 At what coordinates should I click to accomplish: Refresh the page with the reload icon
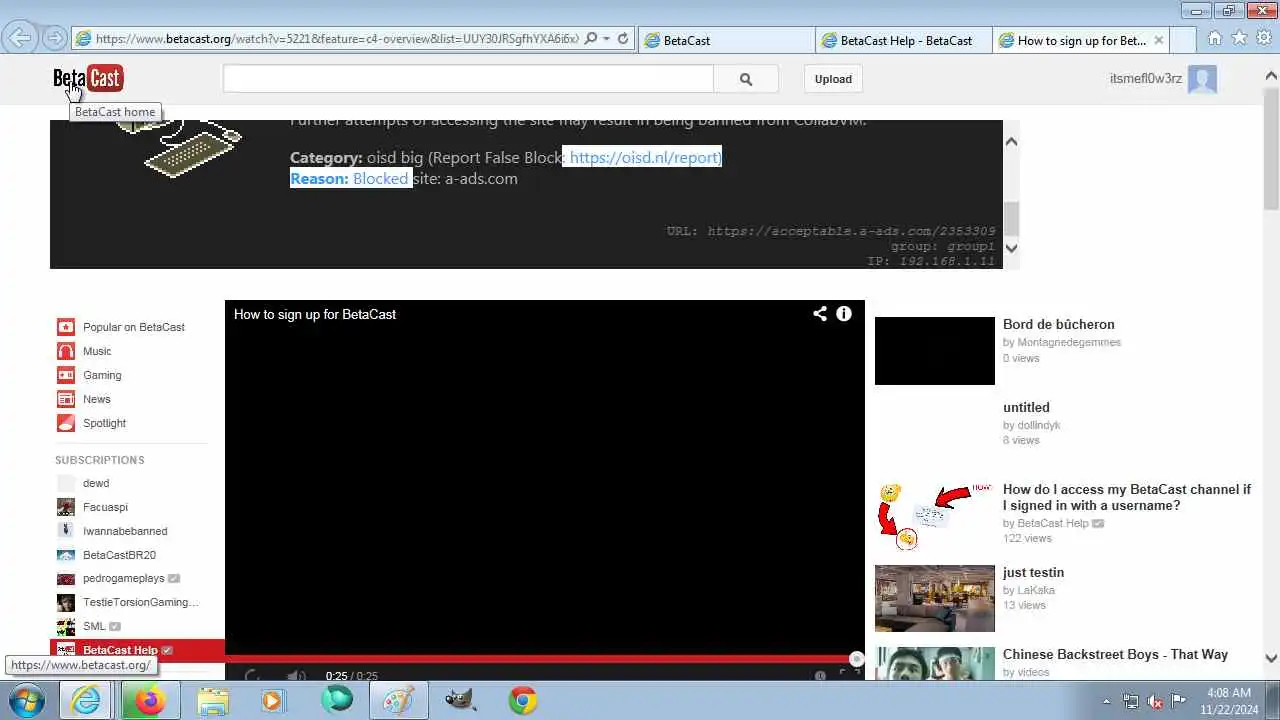point(623,39)
